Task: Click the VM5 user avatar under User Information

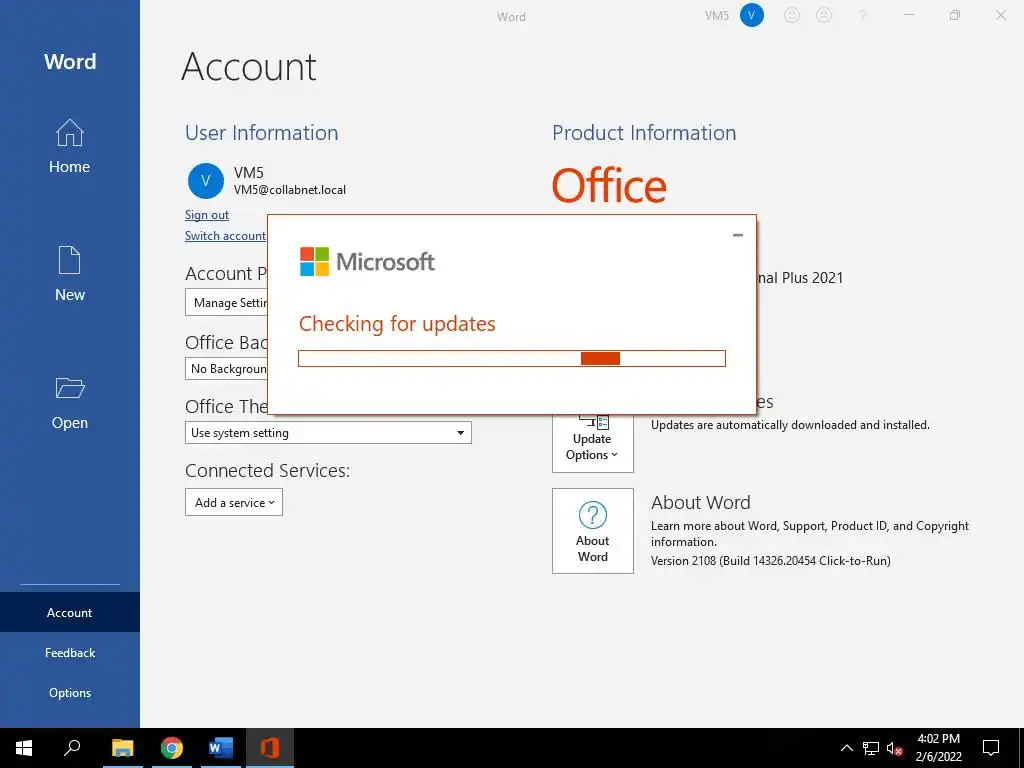Action: pos(206,181)
